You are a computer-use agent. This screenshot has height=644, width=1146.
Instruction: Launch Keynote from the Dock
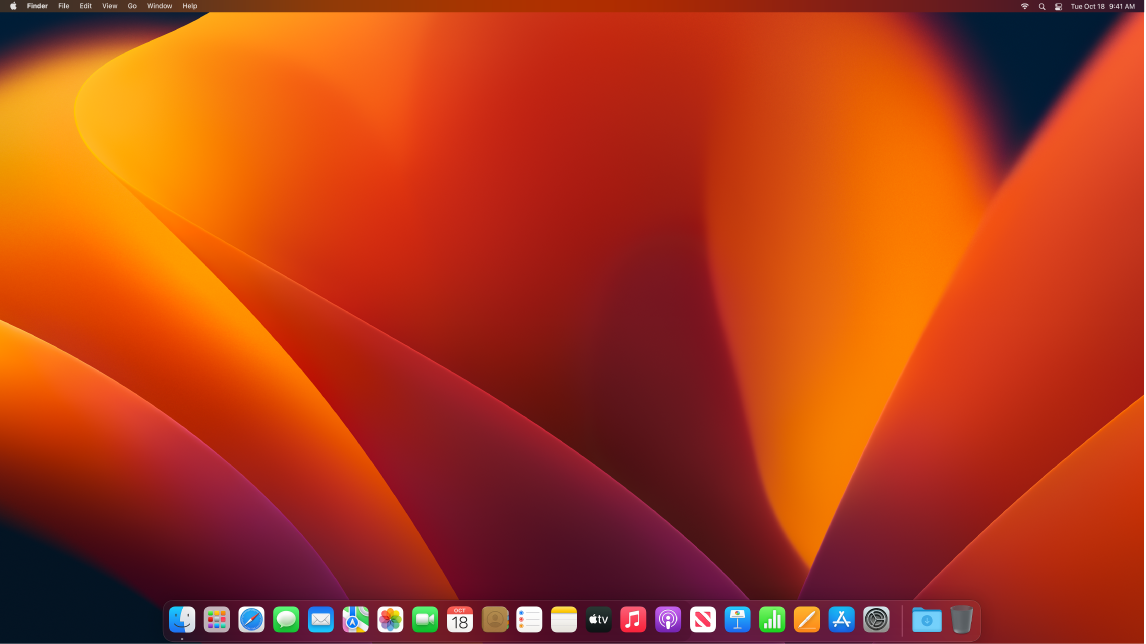(737, 620)
